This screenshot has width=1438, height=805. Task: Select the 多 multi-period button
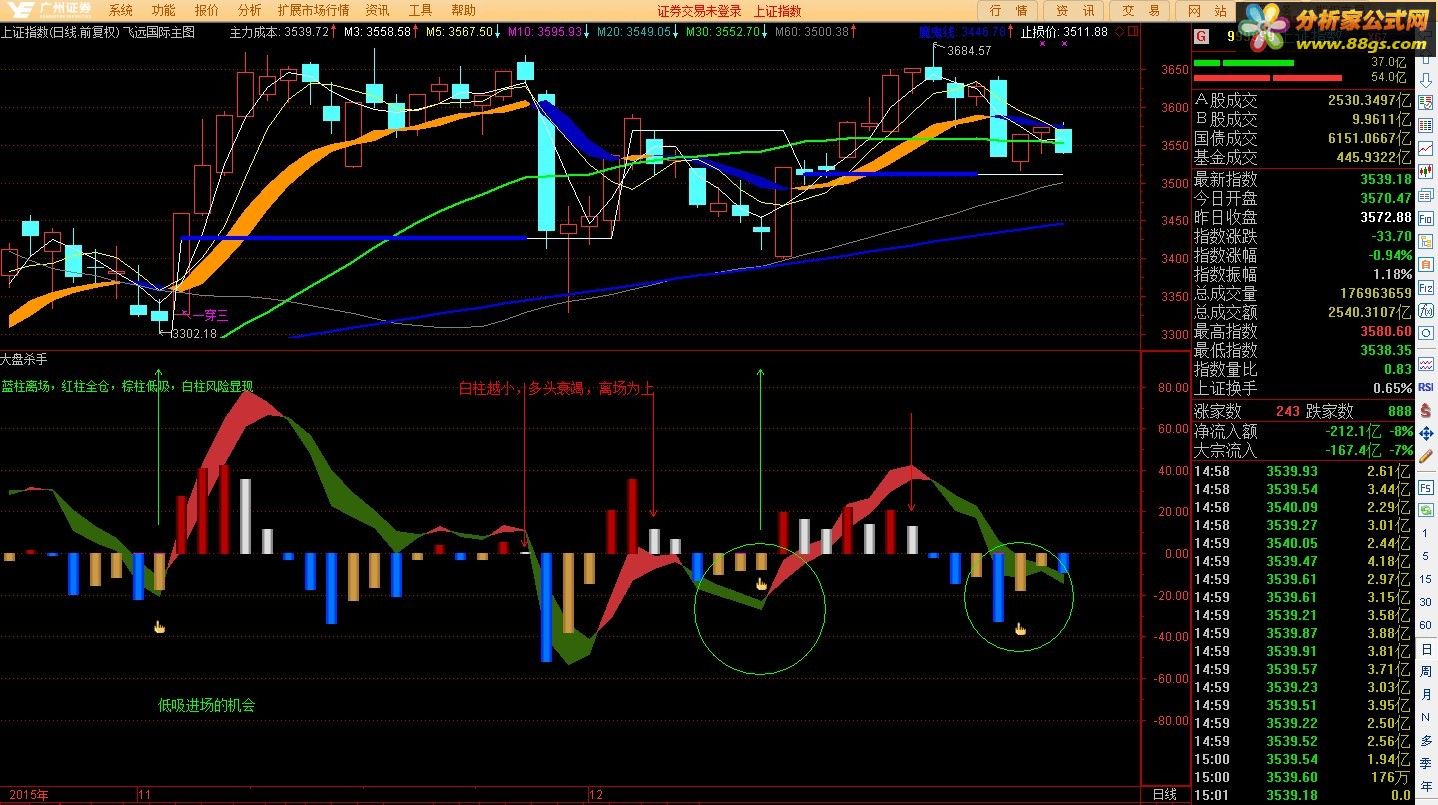(x=1426, y=739)
